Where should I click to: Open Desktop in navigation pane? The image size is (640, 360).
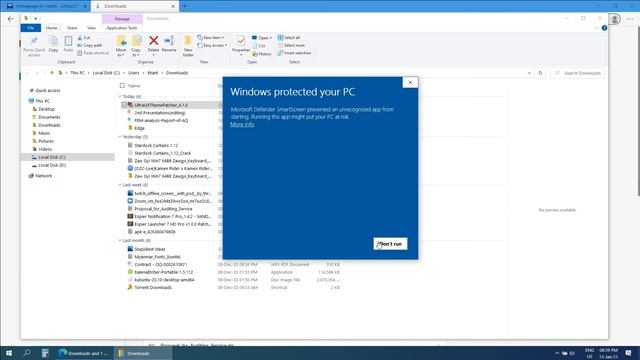coord(43,109)
